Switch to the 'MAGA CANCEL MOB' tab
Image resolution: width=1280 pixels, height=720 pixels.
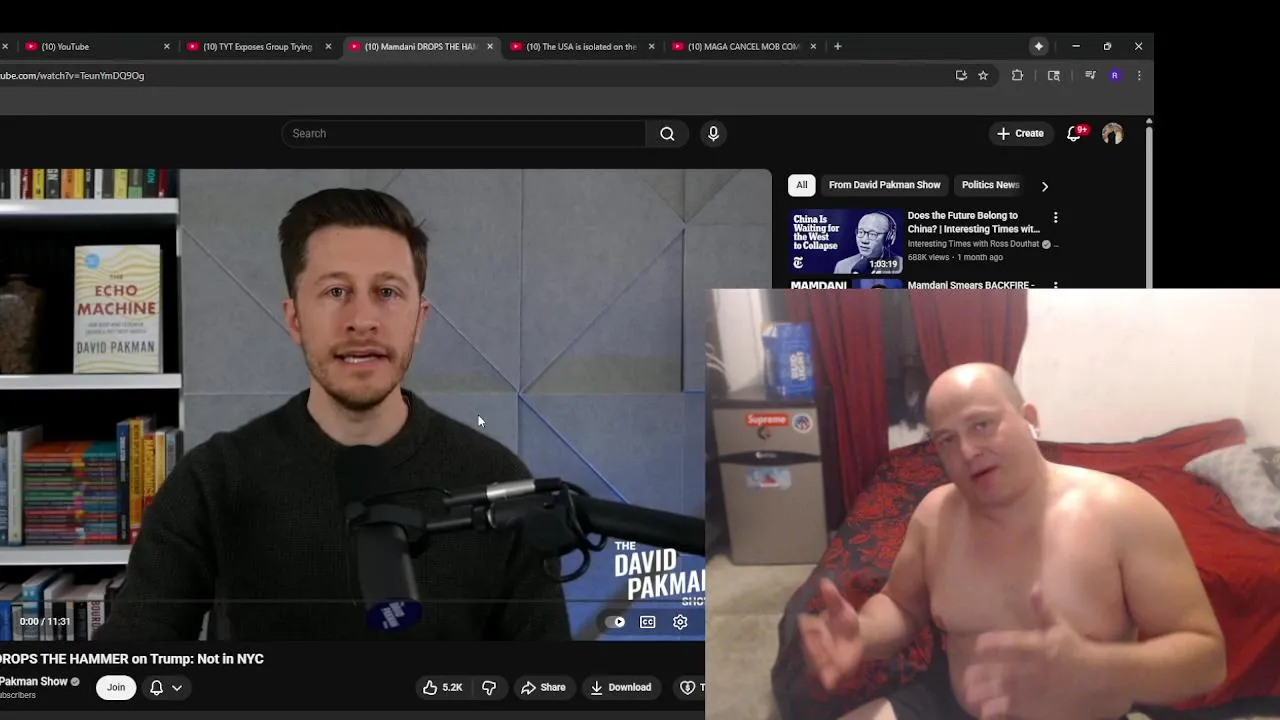[x=743, y=46]
